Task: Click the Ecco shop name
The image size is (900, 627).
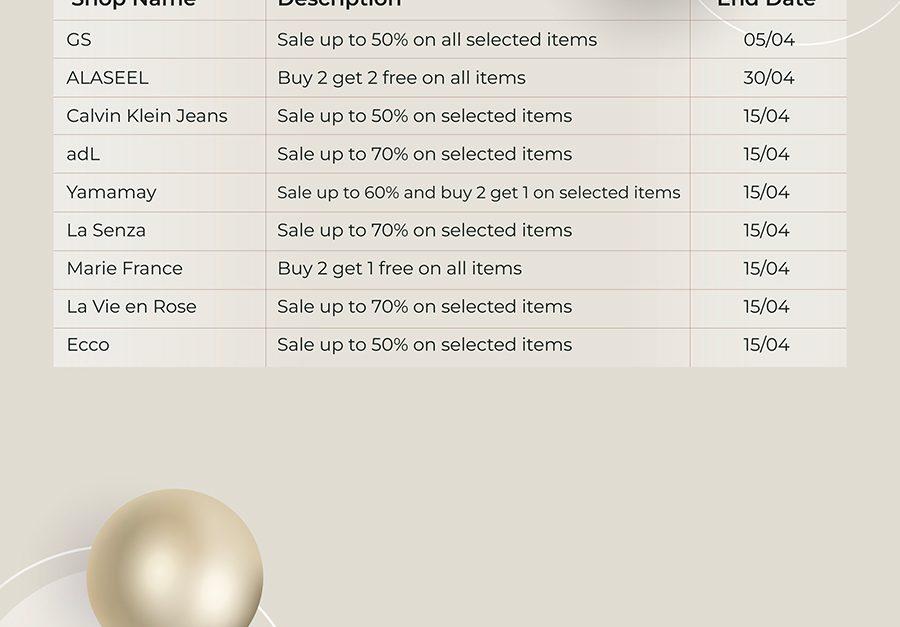Action: click(88, 345)
